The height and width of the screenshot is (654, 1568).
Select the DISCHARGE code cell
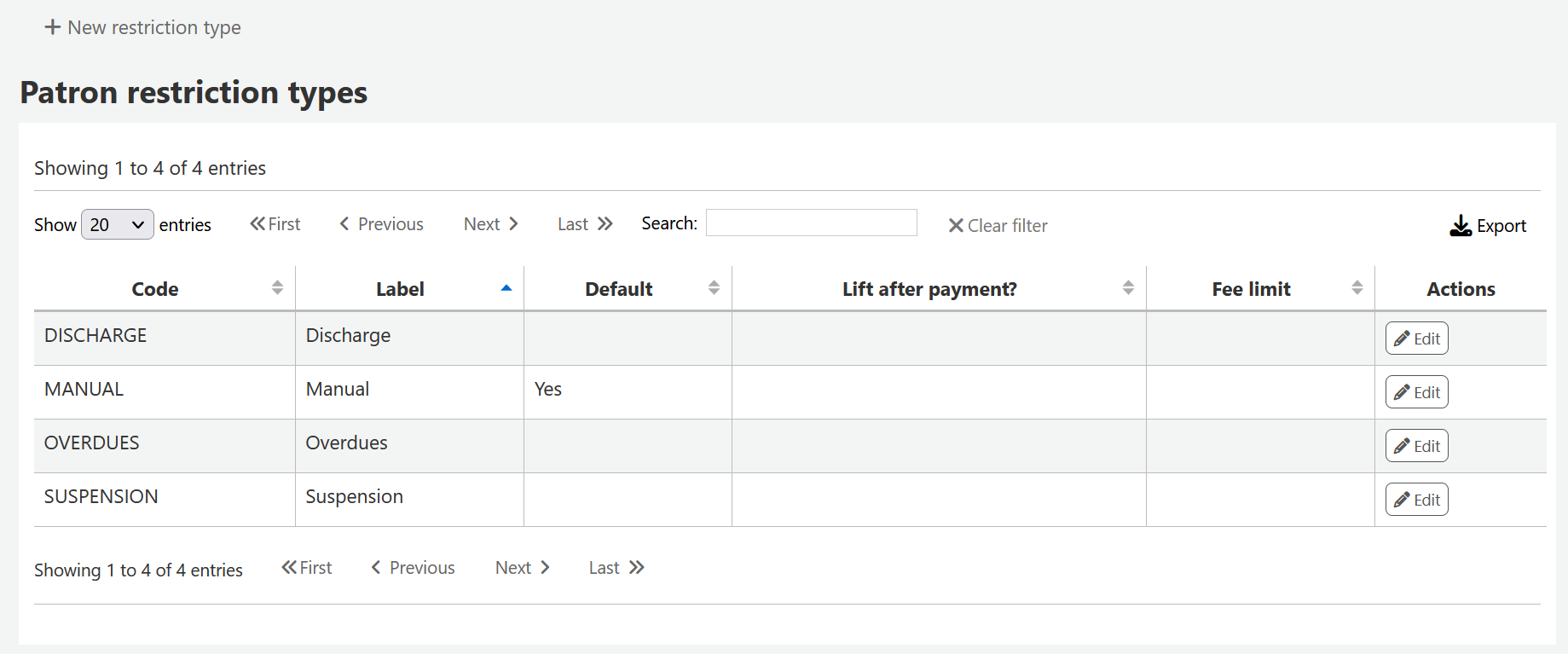[x=165, y=339]
